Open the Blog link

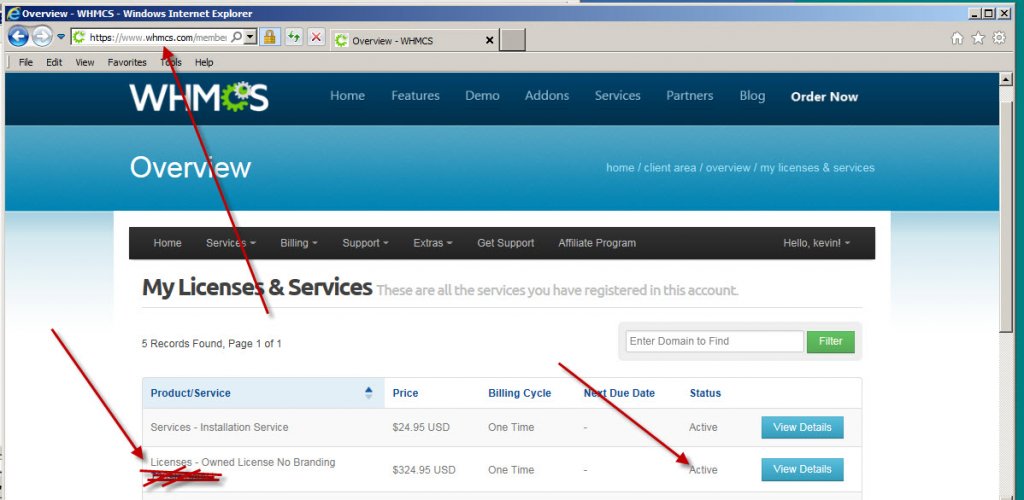tap(752, 96)
